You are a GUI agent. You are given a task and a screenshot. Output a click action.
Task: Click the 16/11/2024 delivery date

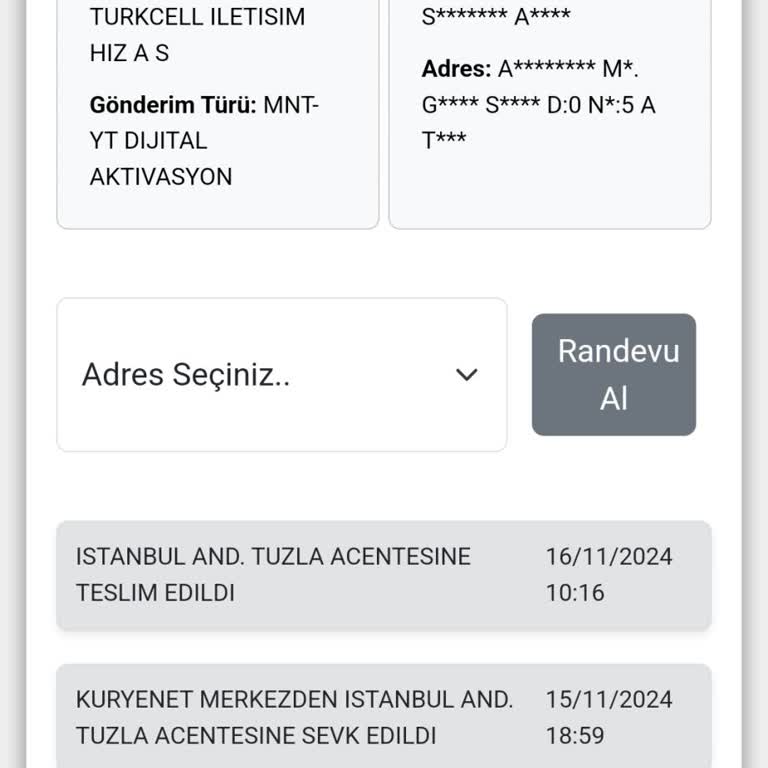[x=609, y=557]
